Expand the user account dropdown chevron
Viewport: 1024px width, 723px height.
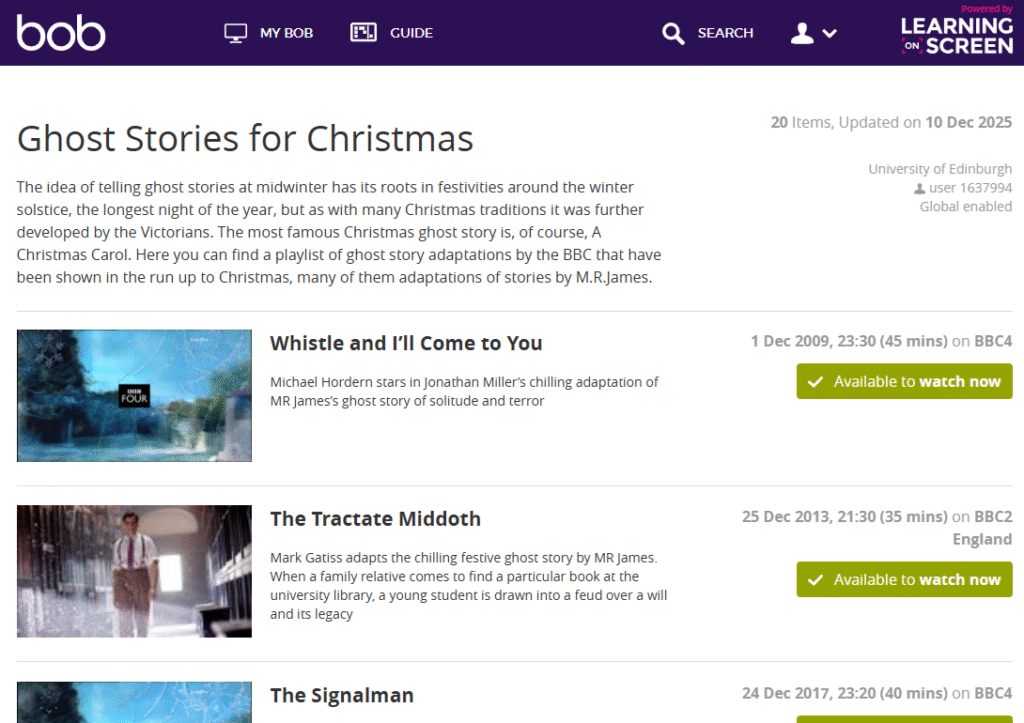829,34
